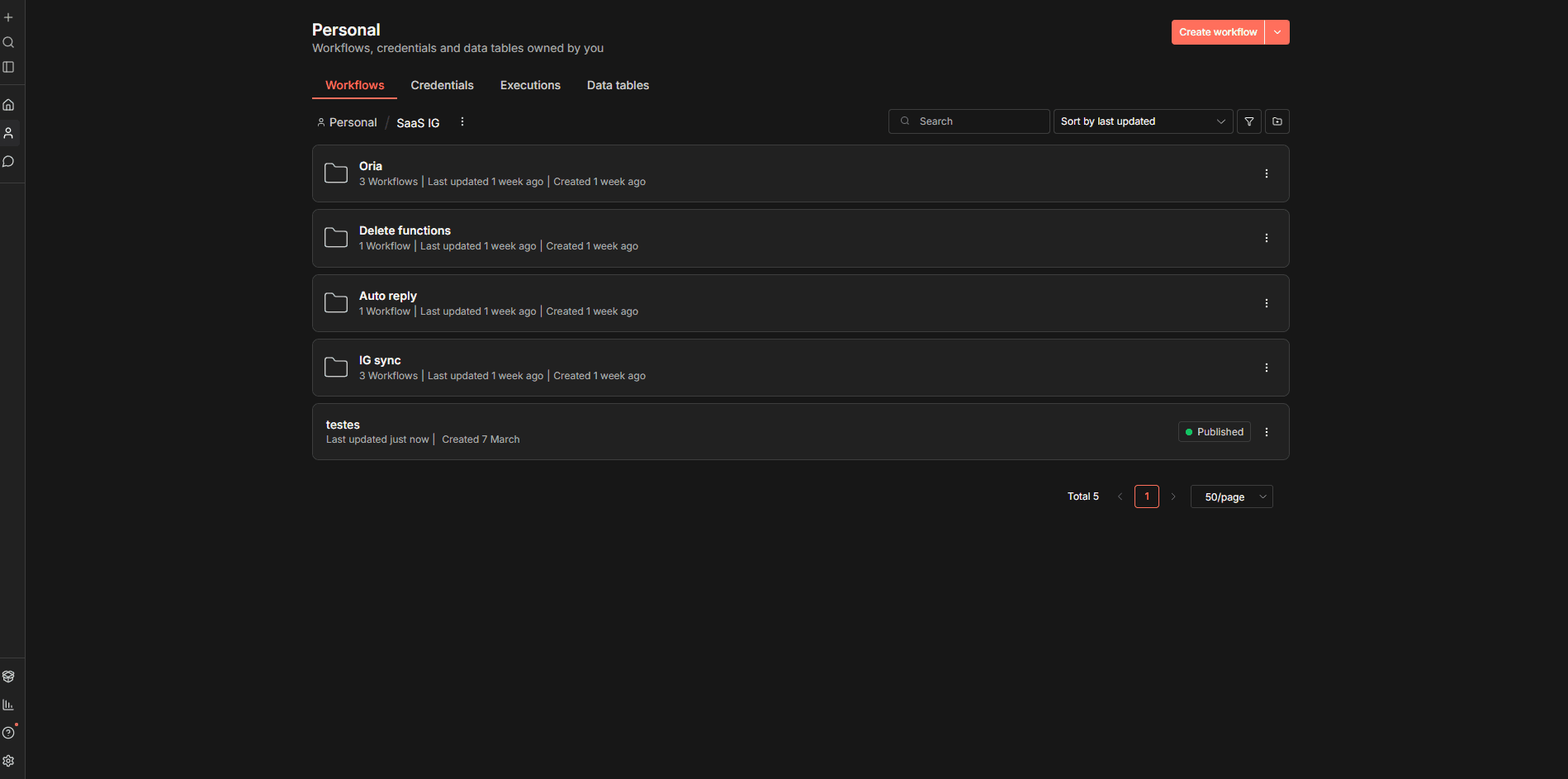Open Settings gear icon in sidebar
Viewport: 1568px width, 779px height.
(8, 761)
